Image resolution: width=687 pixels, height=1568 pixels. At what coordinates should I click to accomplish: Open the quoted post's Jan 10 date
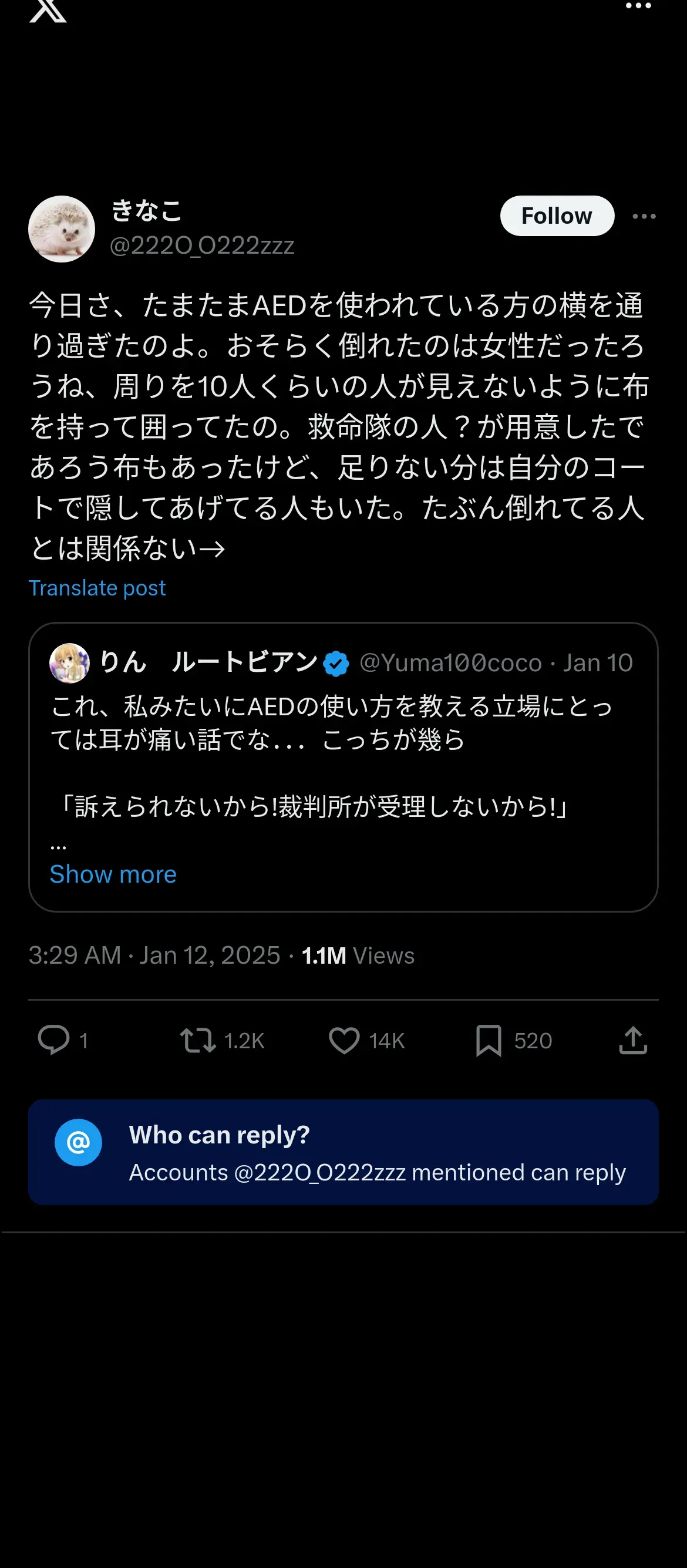click(598, 663)
